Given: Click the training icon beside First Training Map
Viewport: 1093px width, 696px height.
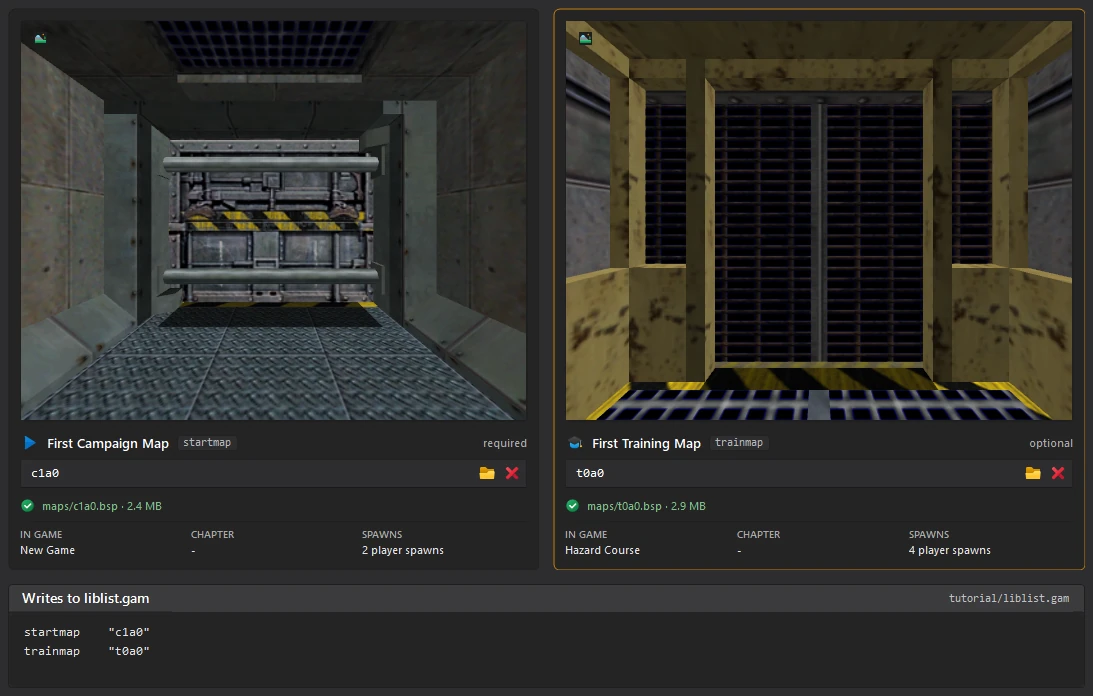Looking at the screenshot, I should tap(575, 444).
